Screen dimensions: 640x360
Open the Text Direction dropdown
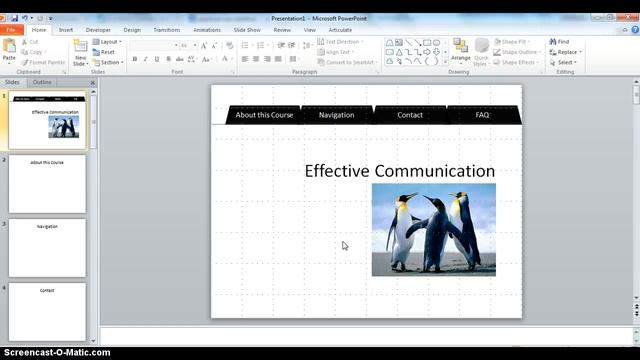coord(340,42)
